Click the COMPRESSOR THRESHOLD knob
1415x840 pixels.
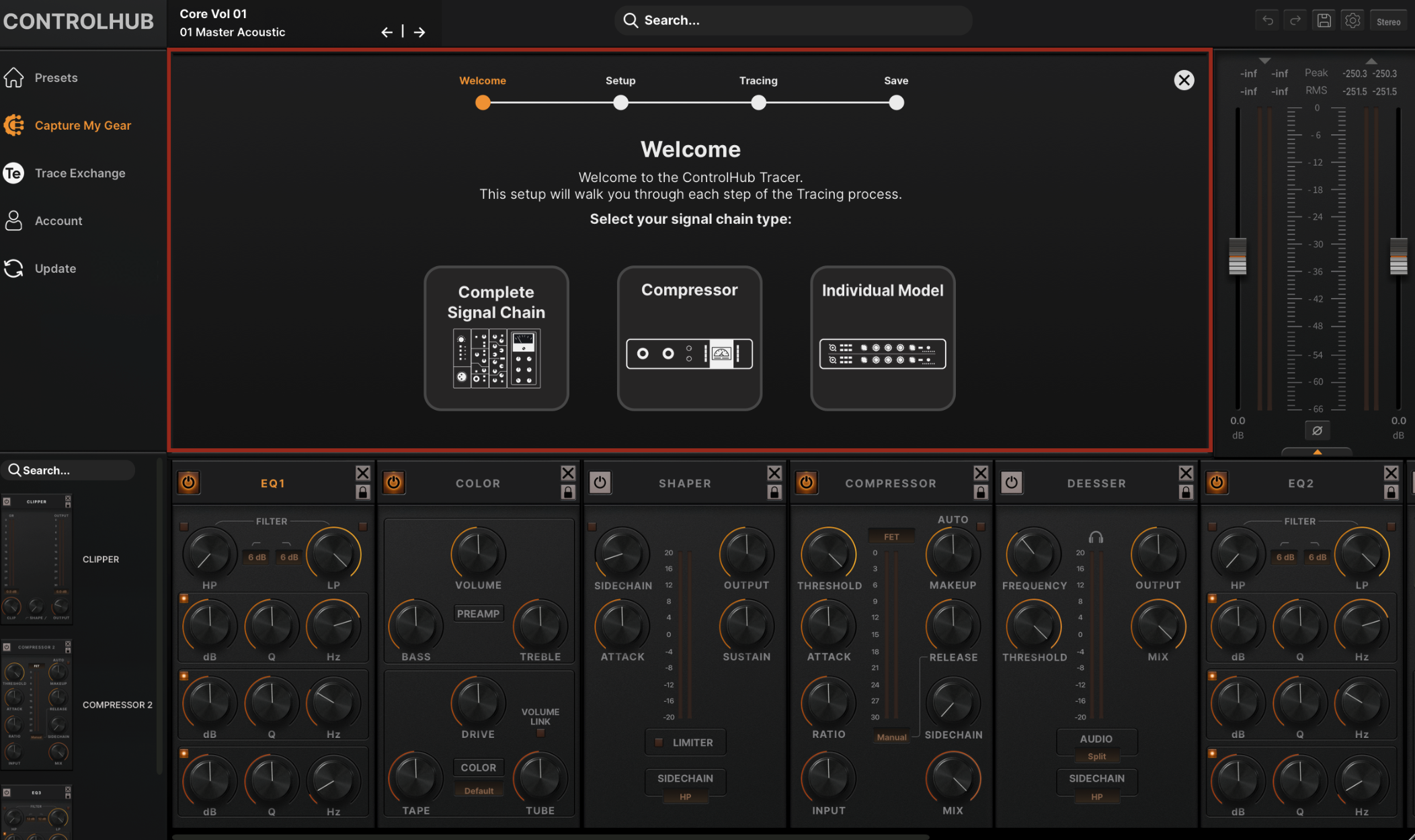click(x=829, y=554)
